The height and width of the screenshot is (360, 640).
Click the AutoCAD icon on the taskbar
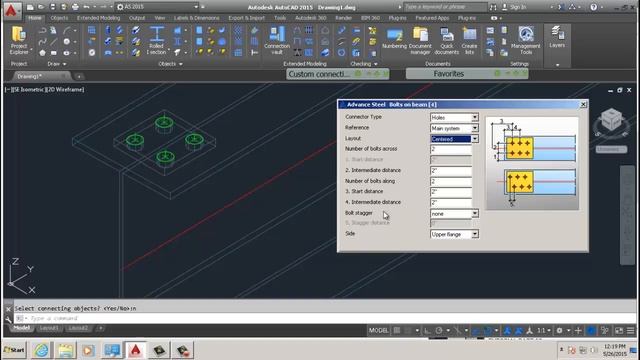coord(136,350)
